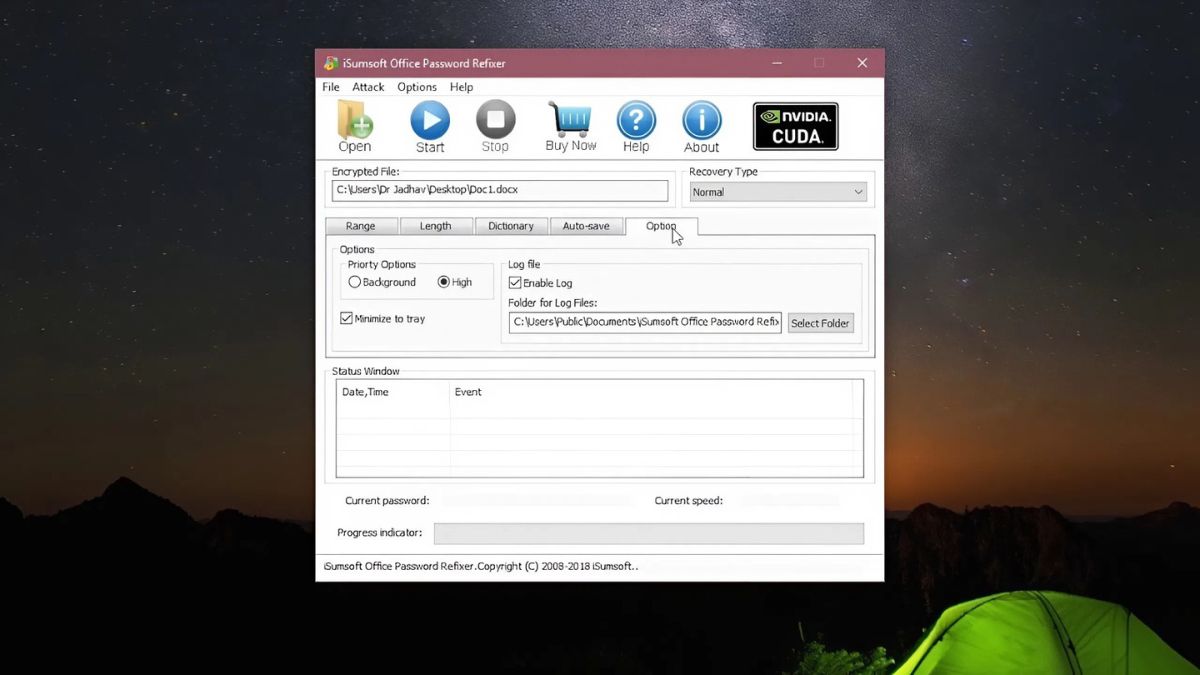Switch to the Auto-save tab
Screen dimensions: 1200x675
(x=587, y=226)
